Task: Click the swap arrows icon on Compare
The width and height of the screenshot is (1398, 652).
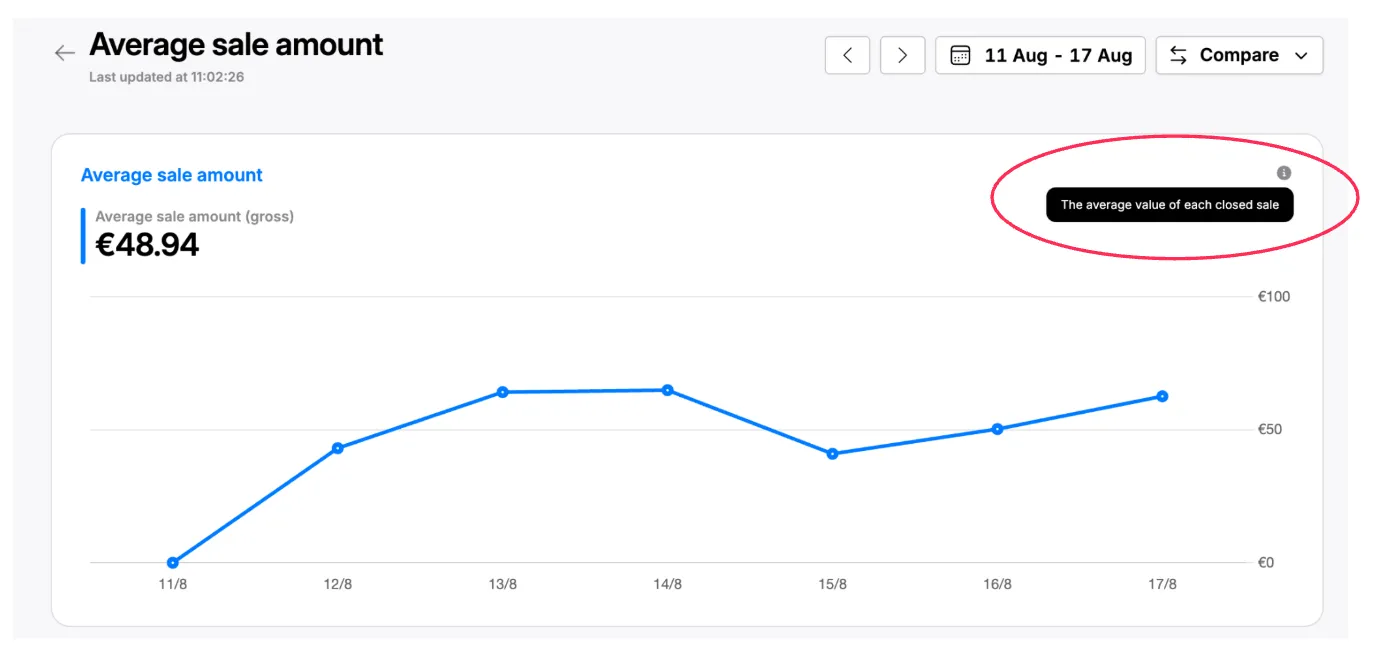Action: (x=1179, y=55)
